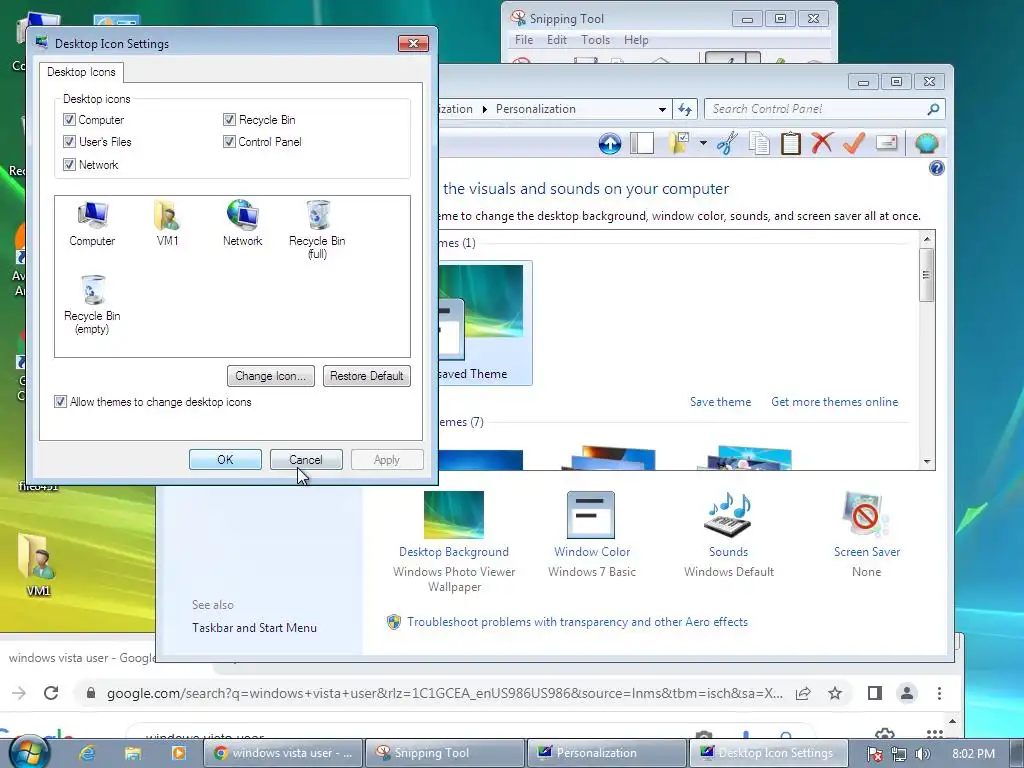
Task: Click the orange checkmark Properties toolbar icon
Action: [854, 142]
